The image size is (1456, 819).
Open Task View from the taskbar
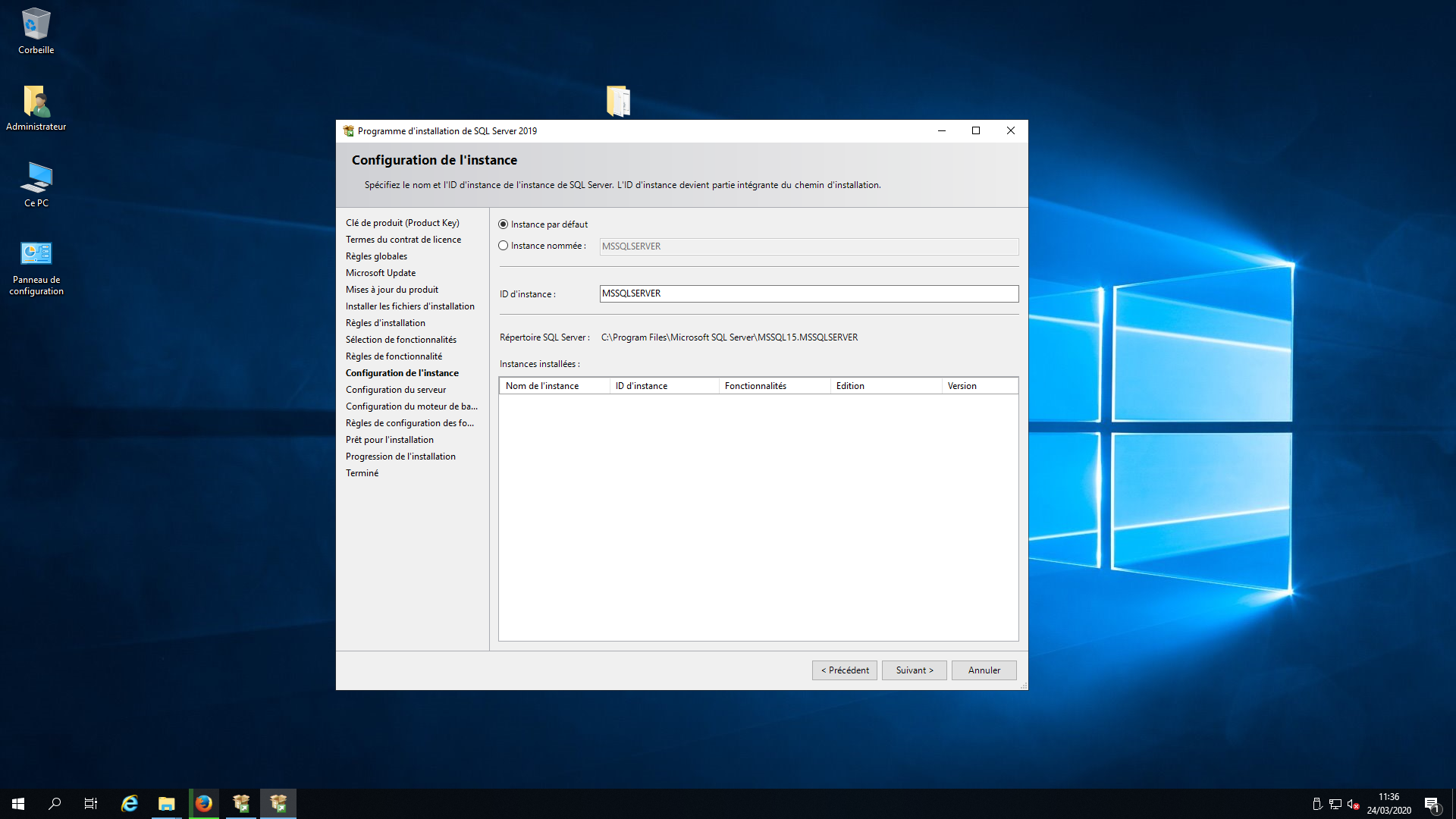[x=91, y=804]
